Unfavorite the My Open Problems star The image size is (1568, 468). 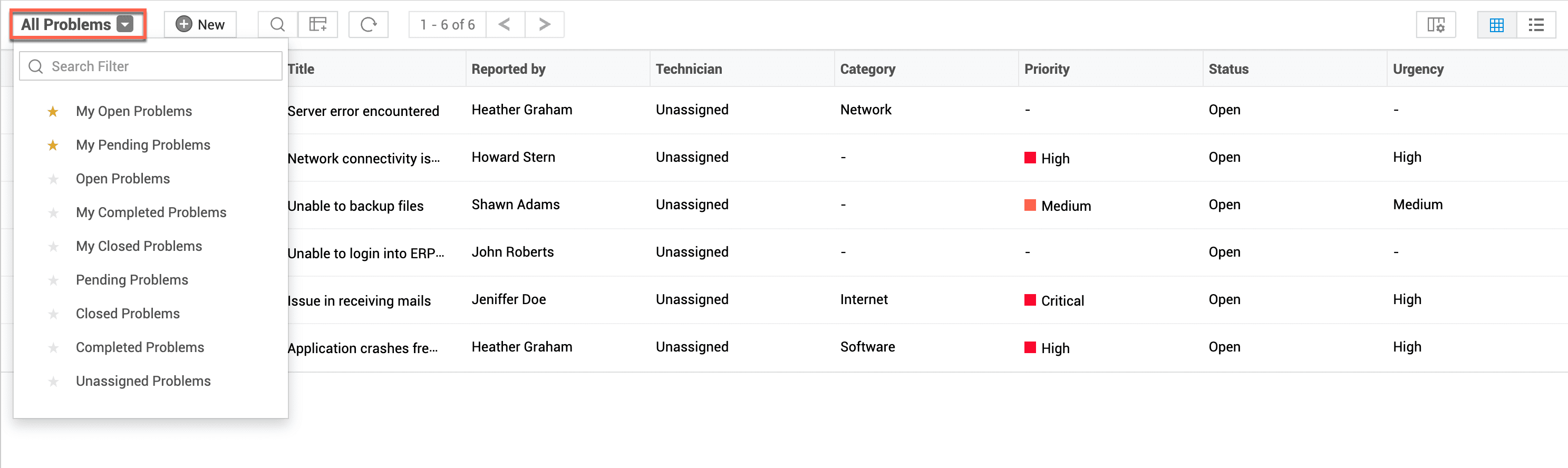pos(54,111)
